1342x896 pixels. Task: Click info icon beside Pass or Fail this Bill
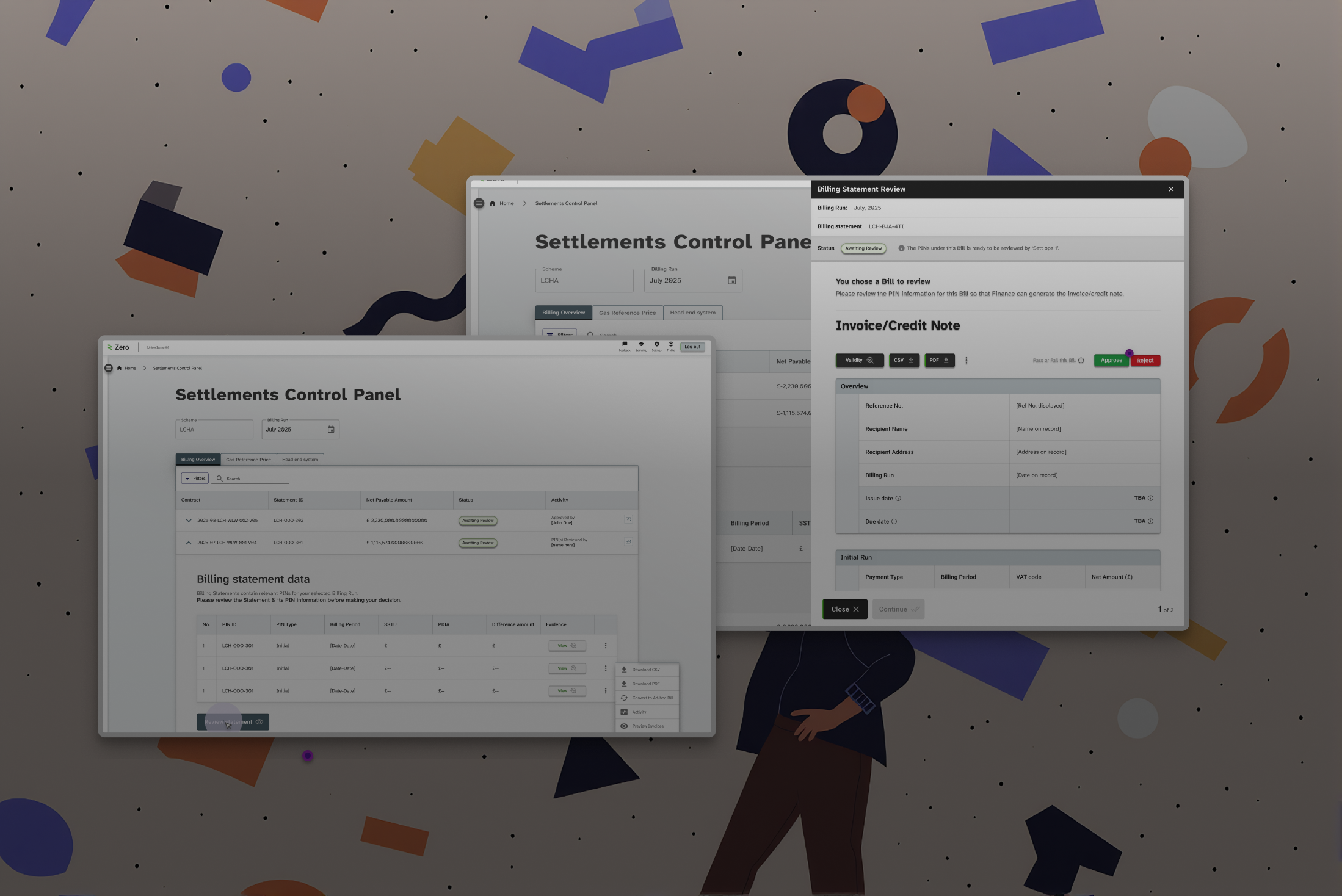tap(1081, 361)
